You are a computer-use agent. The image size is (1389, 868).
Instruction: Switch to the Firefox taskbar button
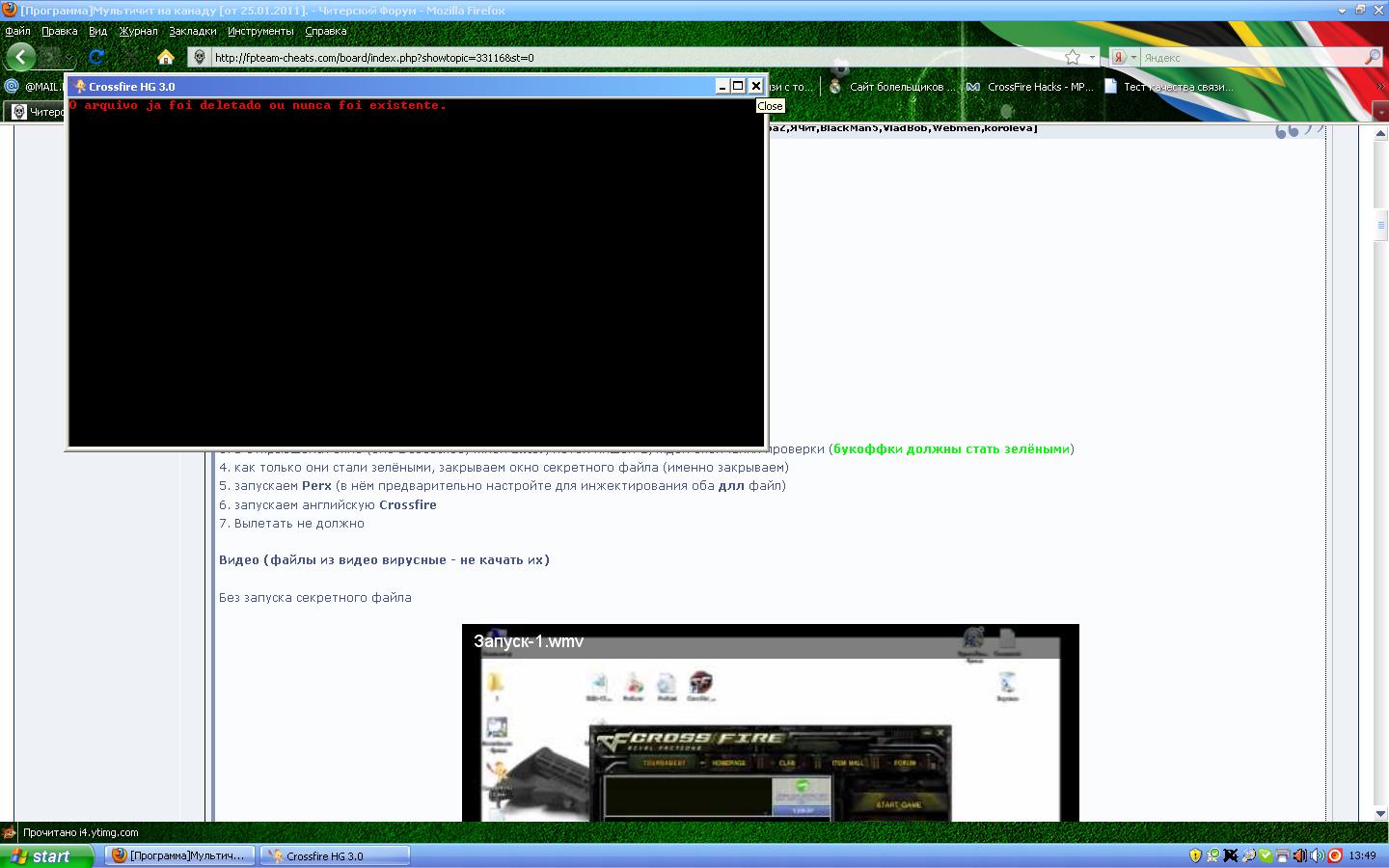(x=179, y=855)
